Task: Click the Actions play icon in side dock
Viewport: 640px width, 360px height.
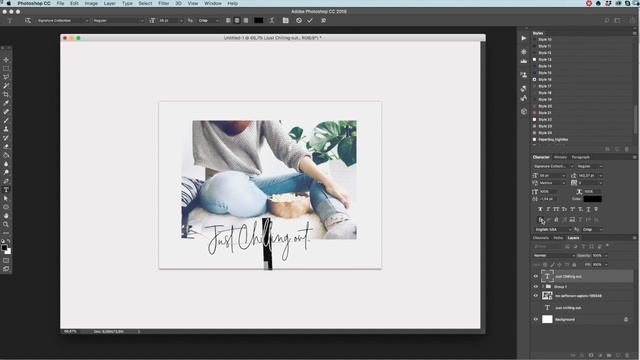Action: pyautogui.click(x=524, y=38)
